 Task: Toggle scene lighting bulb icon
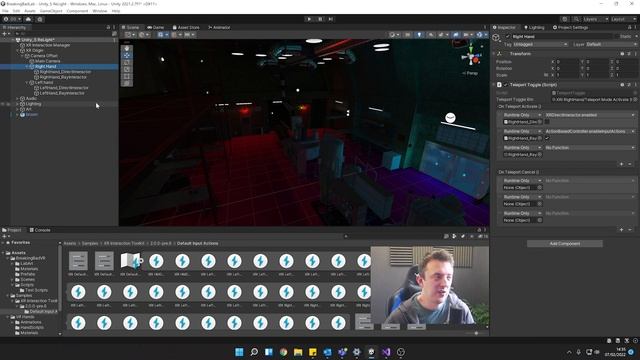(419, 35)
